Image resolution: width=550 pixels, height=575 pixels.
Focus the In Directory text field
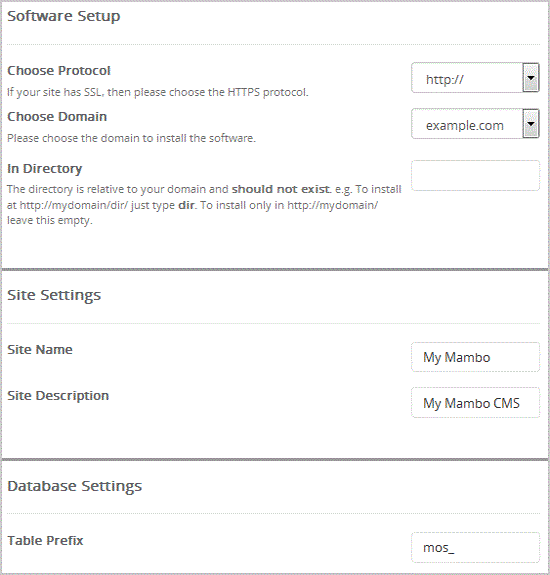(x=475, y=175)
